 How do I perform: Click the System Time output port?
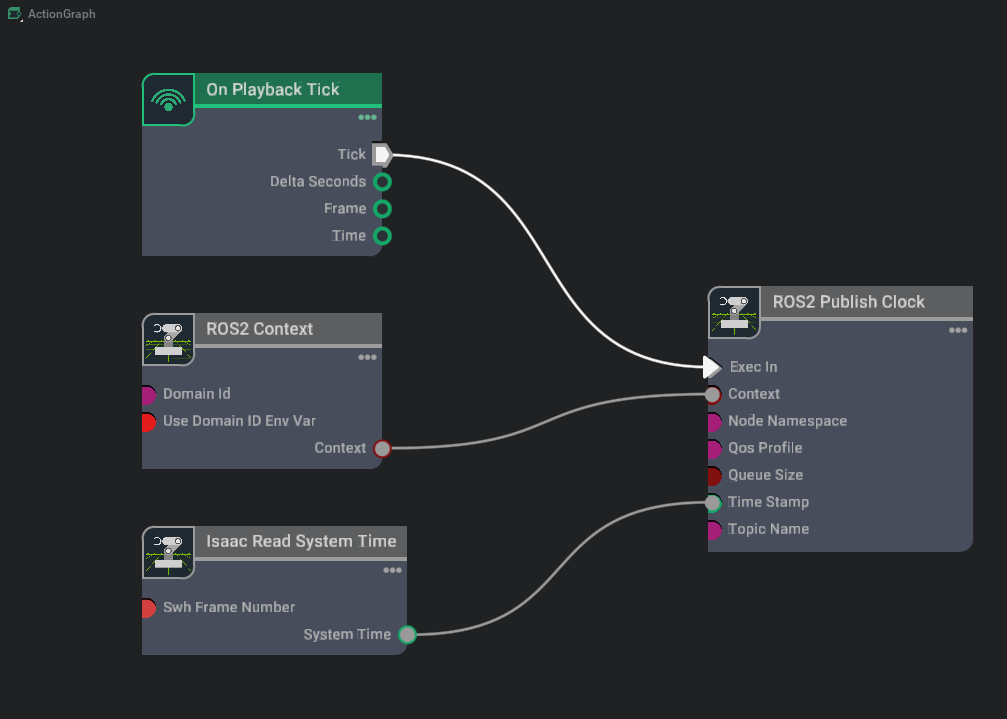coord(407,635)
